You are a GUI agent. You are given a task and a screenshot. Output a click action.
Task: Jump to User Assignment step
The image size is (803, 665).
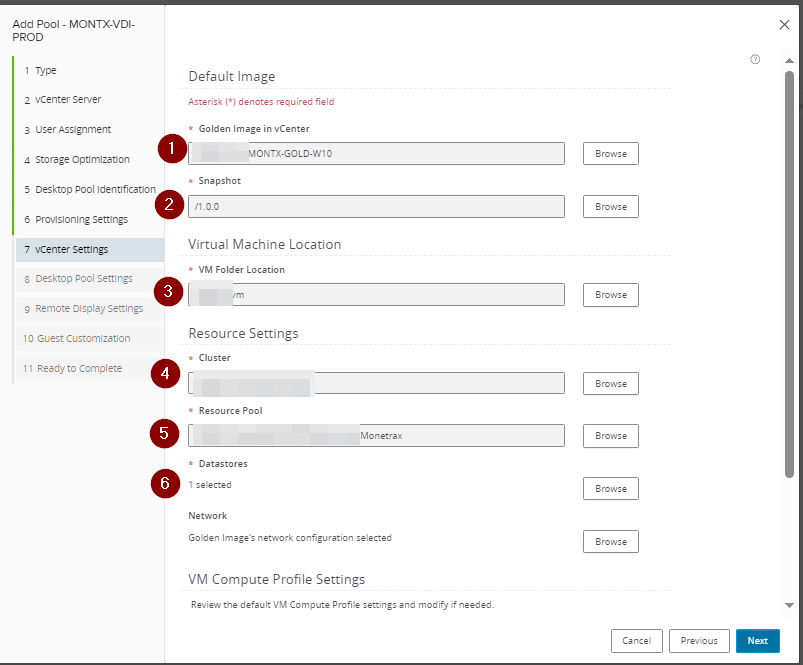point(73,130)
